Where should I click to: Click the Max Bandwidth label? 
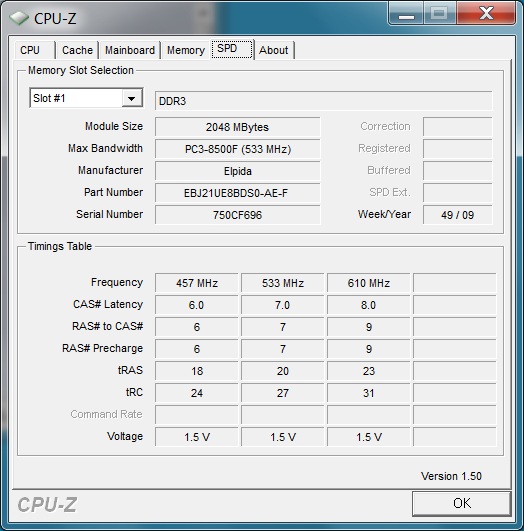coord(105,148)
